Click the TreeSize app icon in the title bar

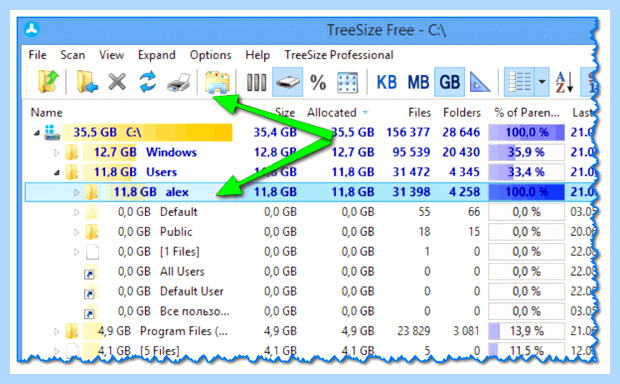[32, 30]
